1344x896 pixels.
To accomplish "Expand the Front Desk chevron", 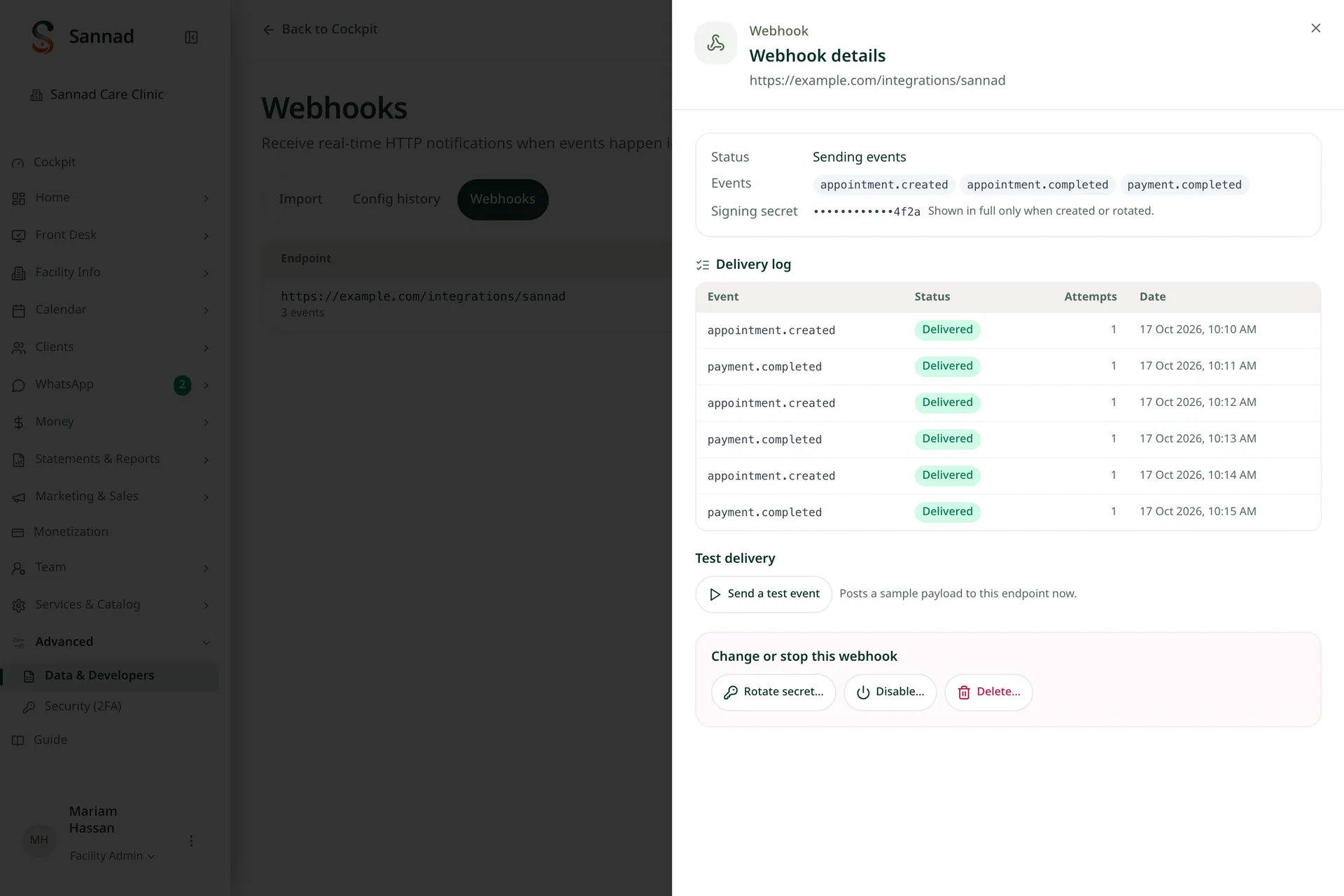I will [206, 236].
